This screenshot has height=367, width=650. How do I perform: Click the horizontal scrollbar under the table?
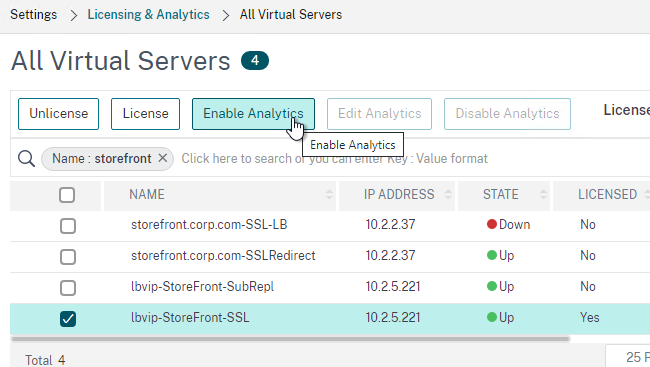tap(290, 339)
